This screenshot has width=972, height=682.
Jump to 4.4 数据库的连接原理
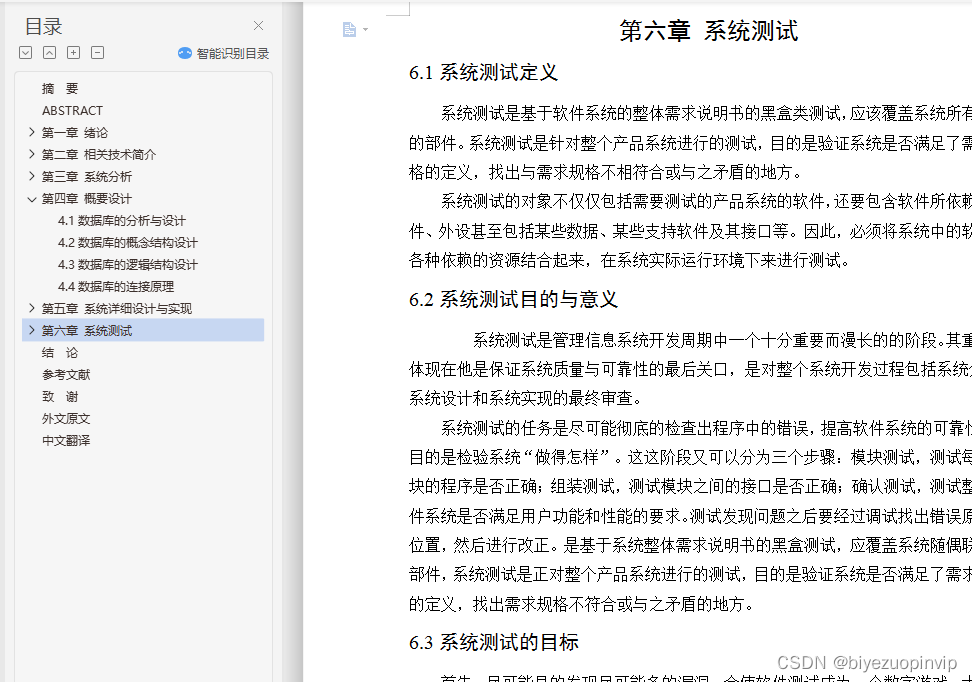(116, 286)
